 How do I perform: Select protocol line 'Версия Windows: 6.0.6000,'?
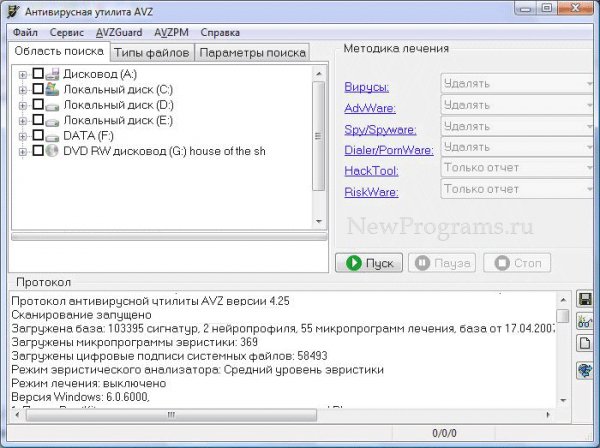(80, 397)
